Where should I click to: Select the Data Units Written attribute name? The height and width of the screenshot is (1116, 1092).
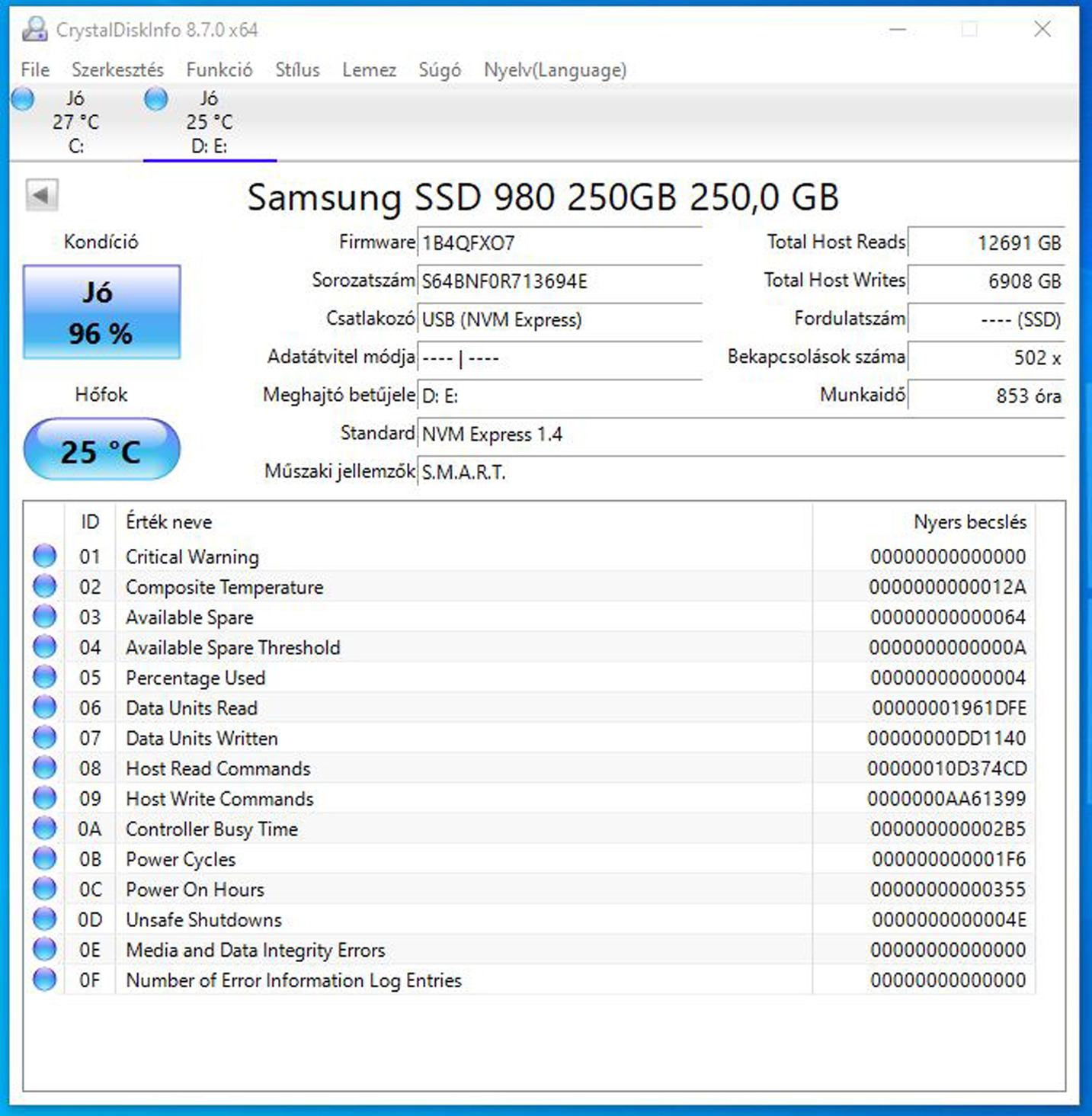[202, 738]
